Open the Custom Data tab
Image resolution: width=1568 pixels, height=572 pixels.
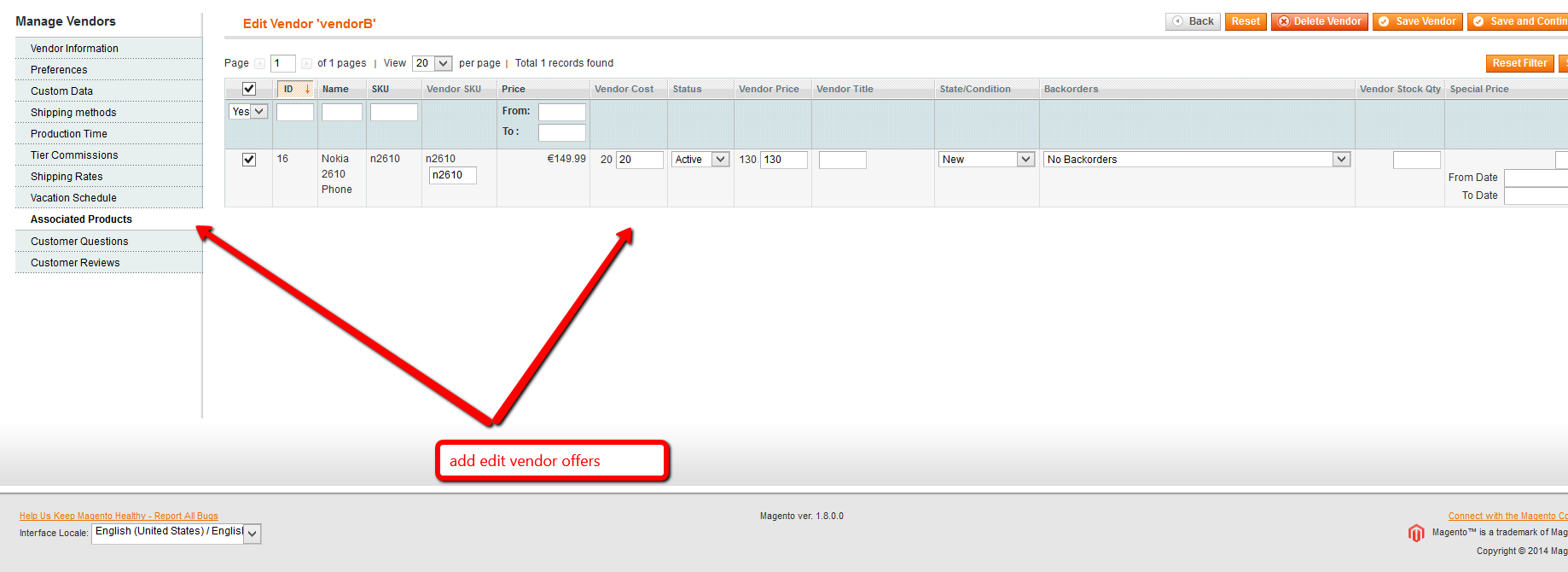(x=109, y=91)
